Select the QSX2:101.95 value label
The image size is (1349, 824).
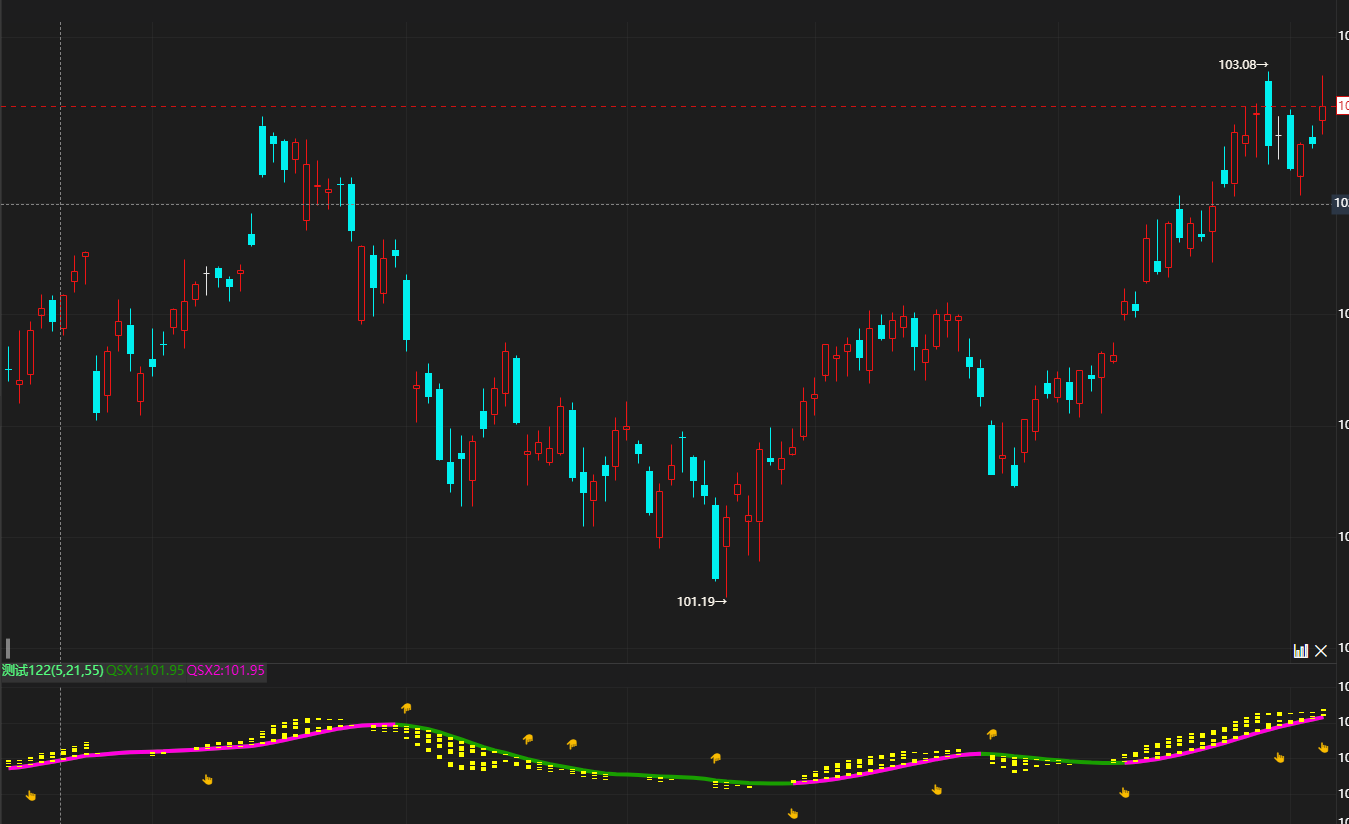[x=226, y=670]
